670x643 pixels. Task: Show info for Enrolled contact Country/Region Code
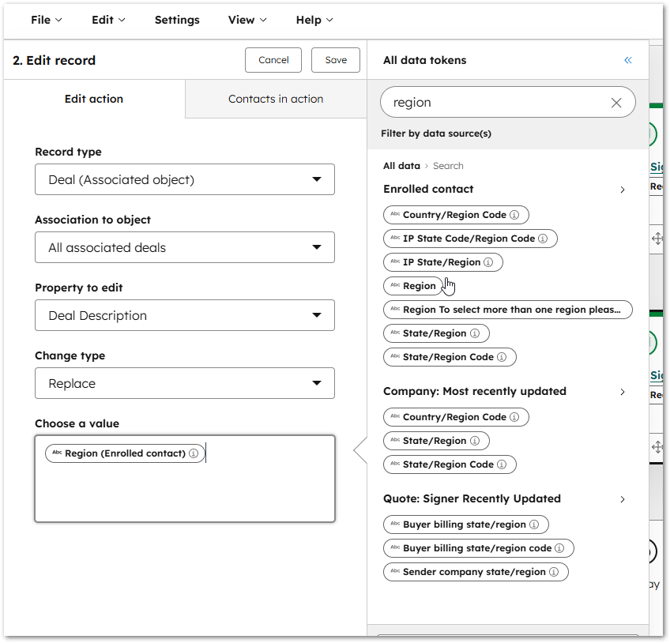coord(514,215)
